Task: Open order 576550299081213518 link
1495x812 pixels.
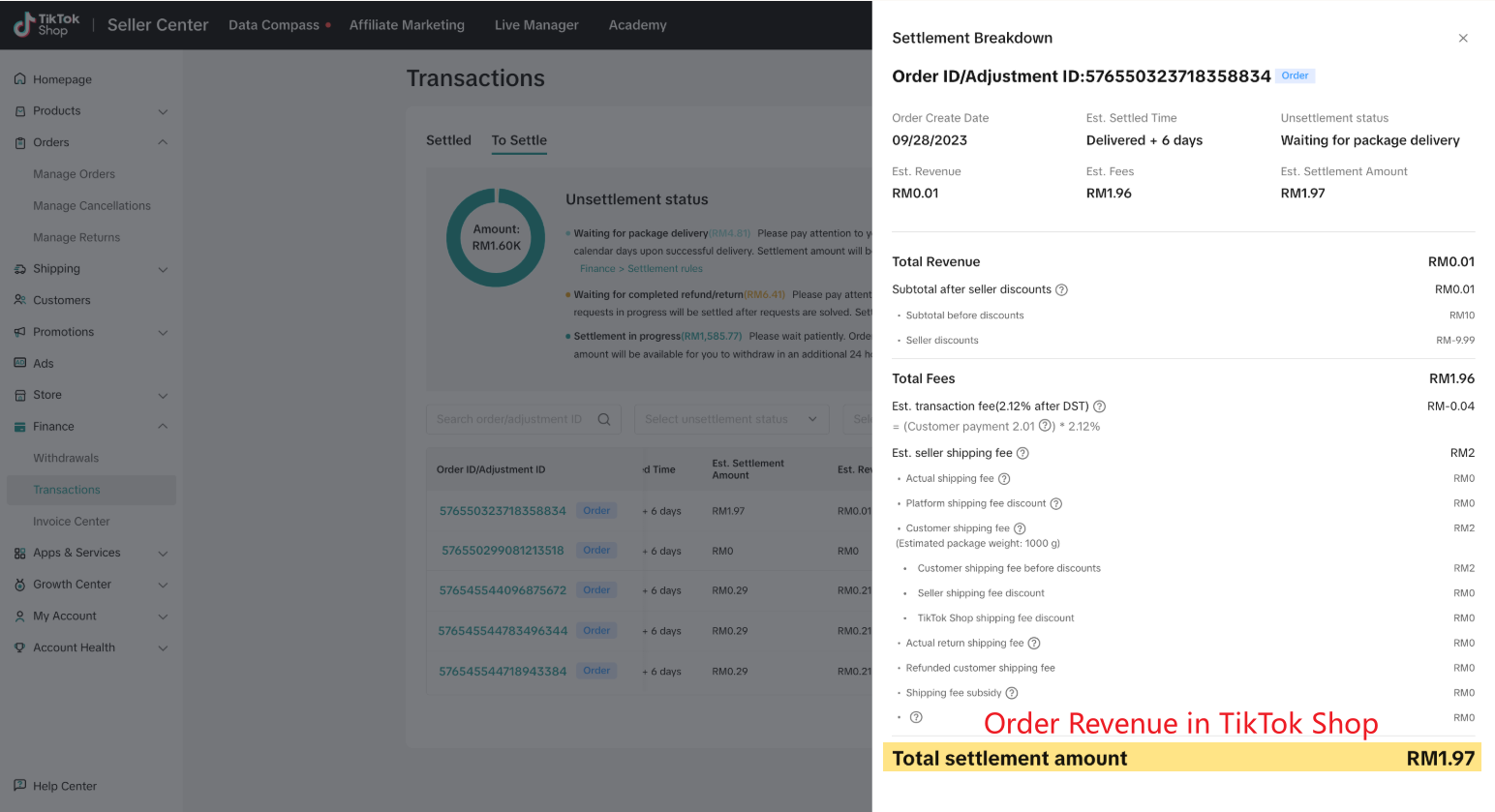Action: tap(503, 551)
